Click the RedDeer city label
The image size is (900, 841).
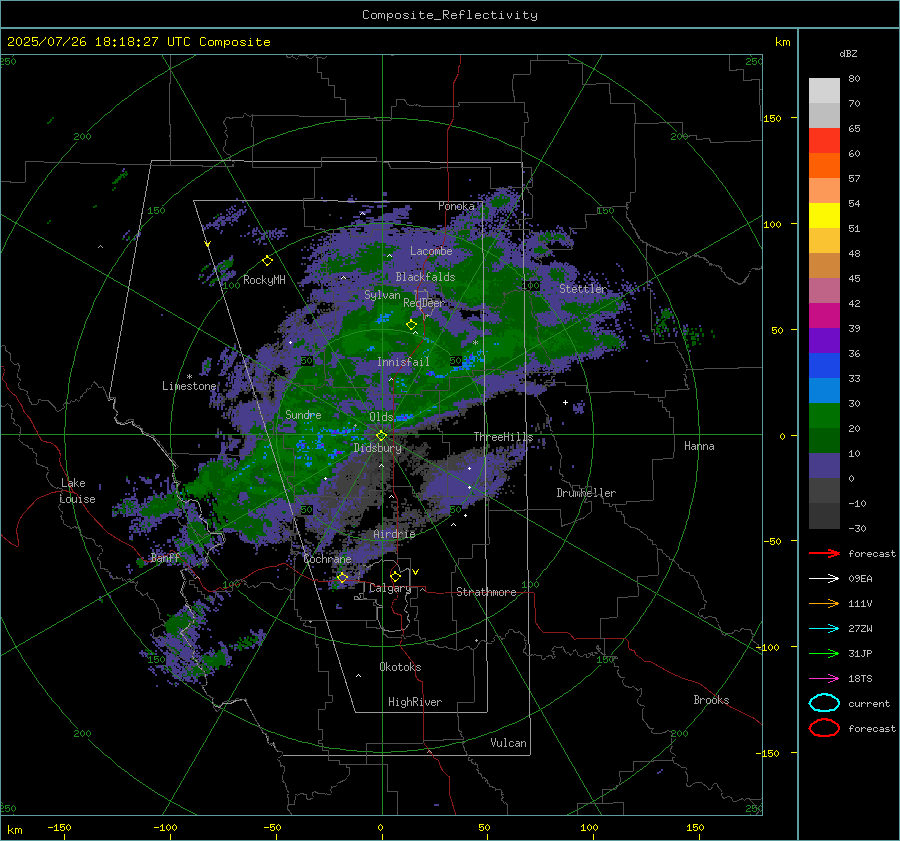[424, 303]
